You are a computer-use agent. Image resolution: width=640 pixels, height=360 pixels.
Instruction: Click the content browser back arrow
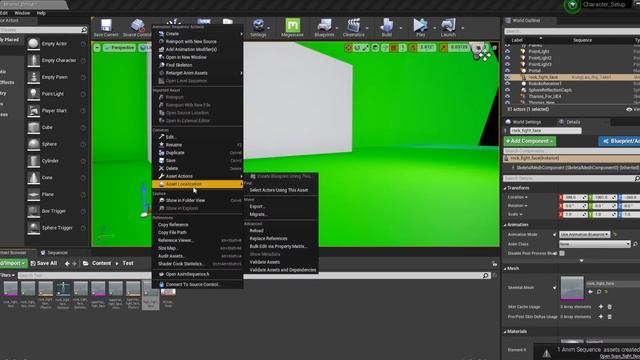[67, 264]
